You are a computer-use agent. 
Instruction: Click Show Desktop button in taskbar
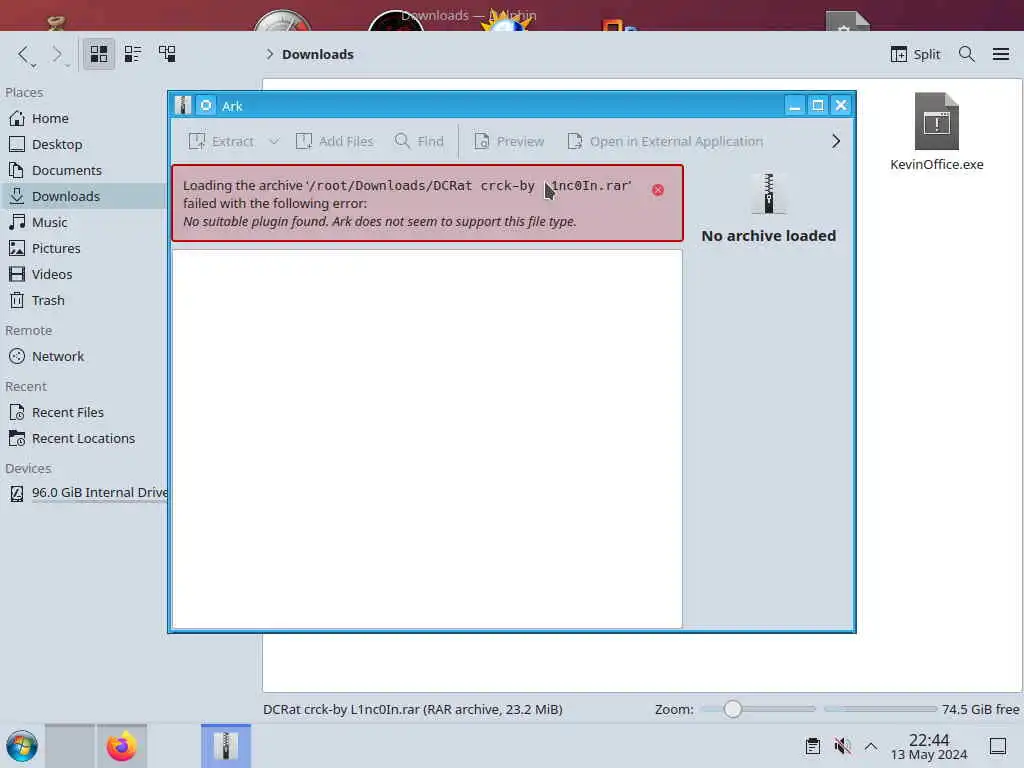(998, 746)
